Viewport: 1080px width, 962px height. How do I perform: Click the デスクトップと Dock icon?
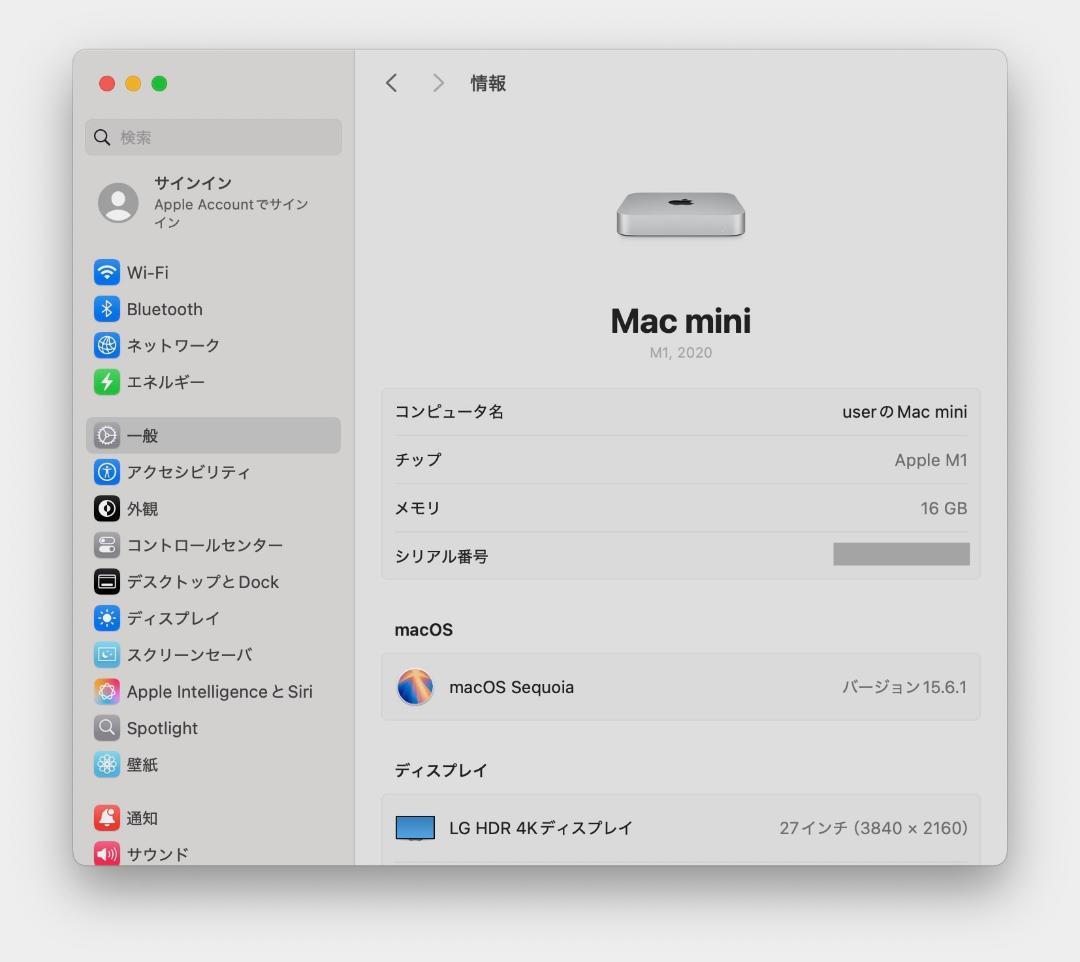107,581
